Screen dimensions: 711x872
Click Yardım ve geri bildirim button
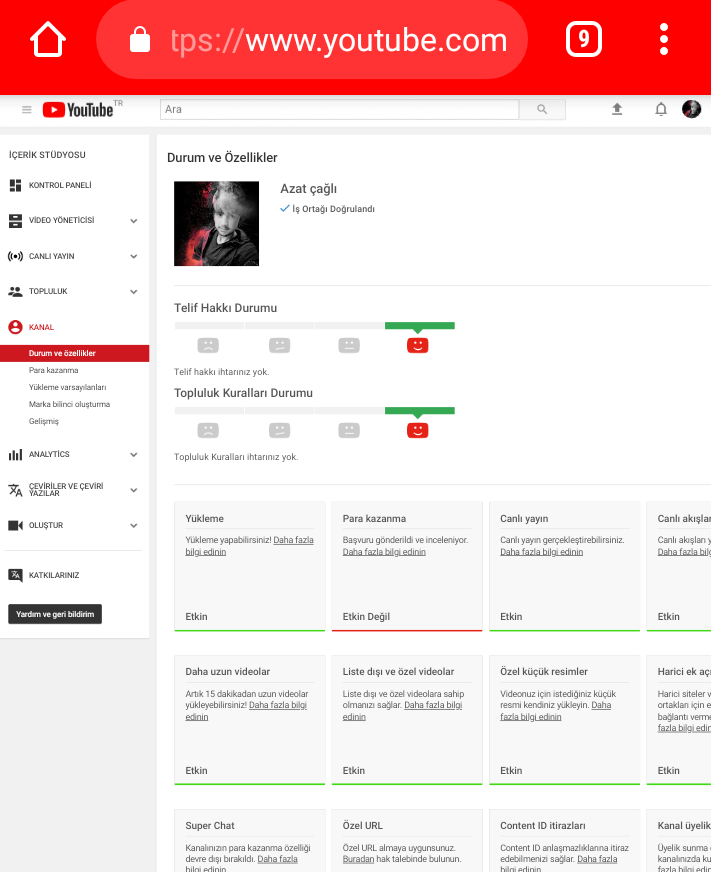(55, 614)
